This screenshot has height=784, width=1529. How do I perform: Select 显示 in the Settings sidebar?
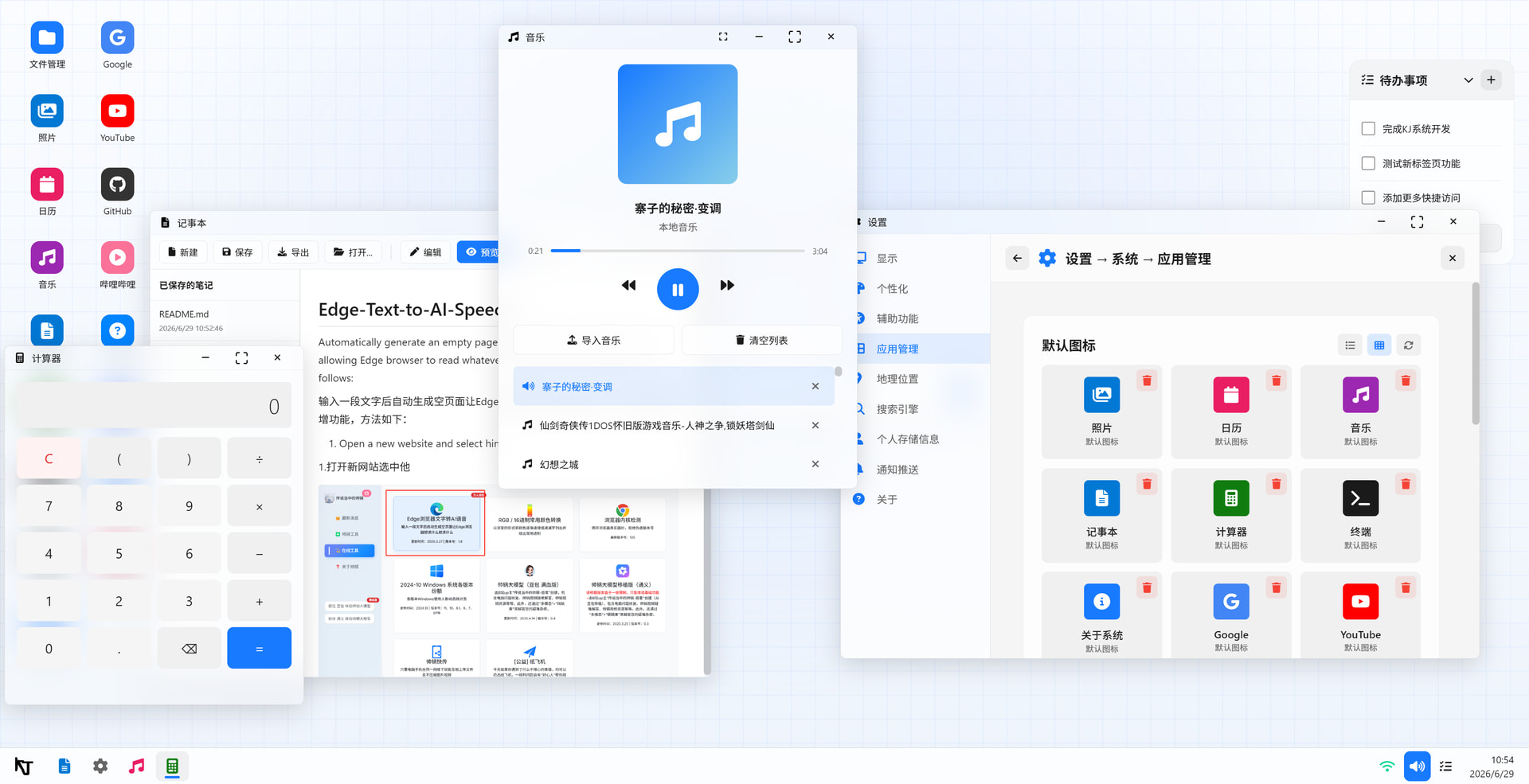(x=916, y=258)
